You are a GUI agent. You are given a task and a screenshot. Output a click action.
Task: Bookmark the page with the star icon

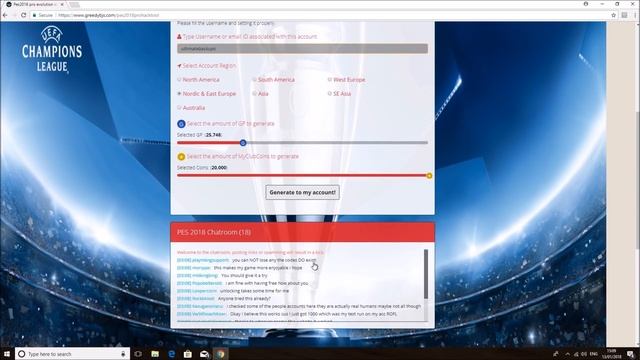(613, 15)
